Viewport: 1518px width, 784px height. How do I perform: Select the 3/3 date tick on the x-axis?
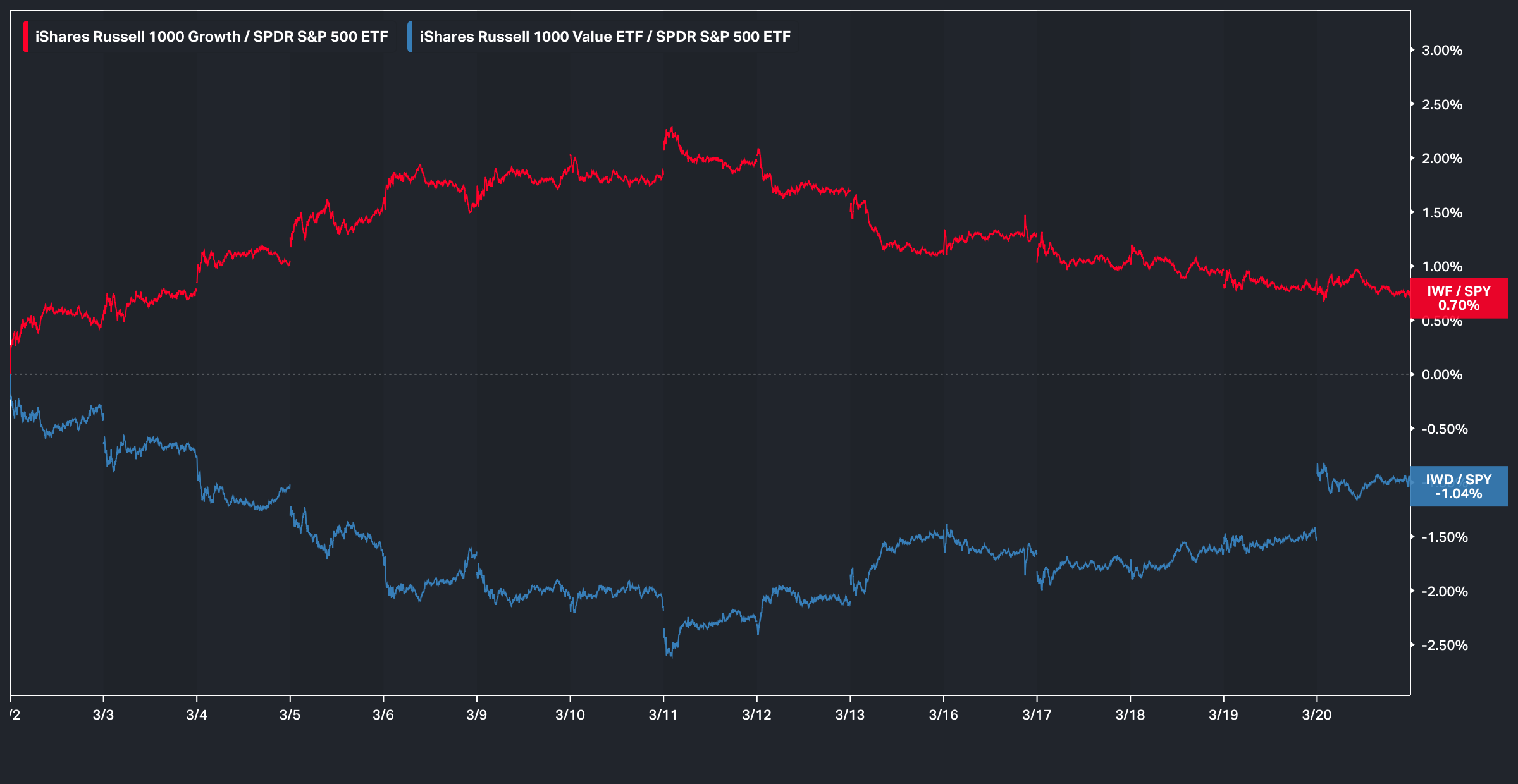click(x=103, y=714)
